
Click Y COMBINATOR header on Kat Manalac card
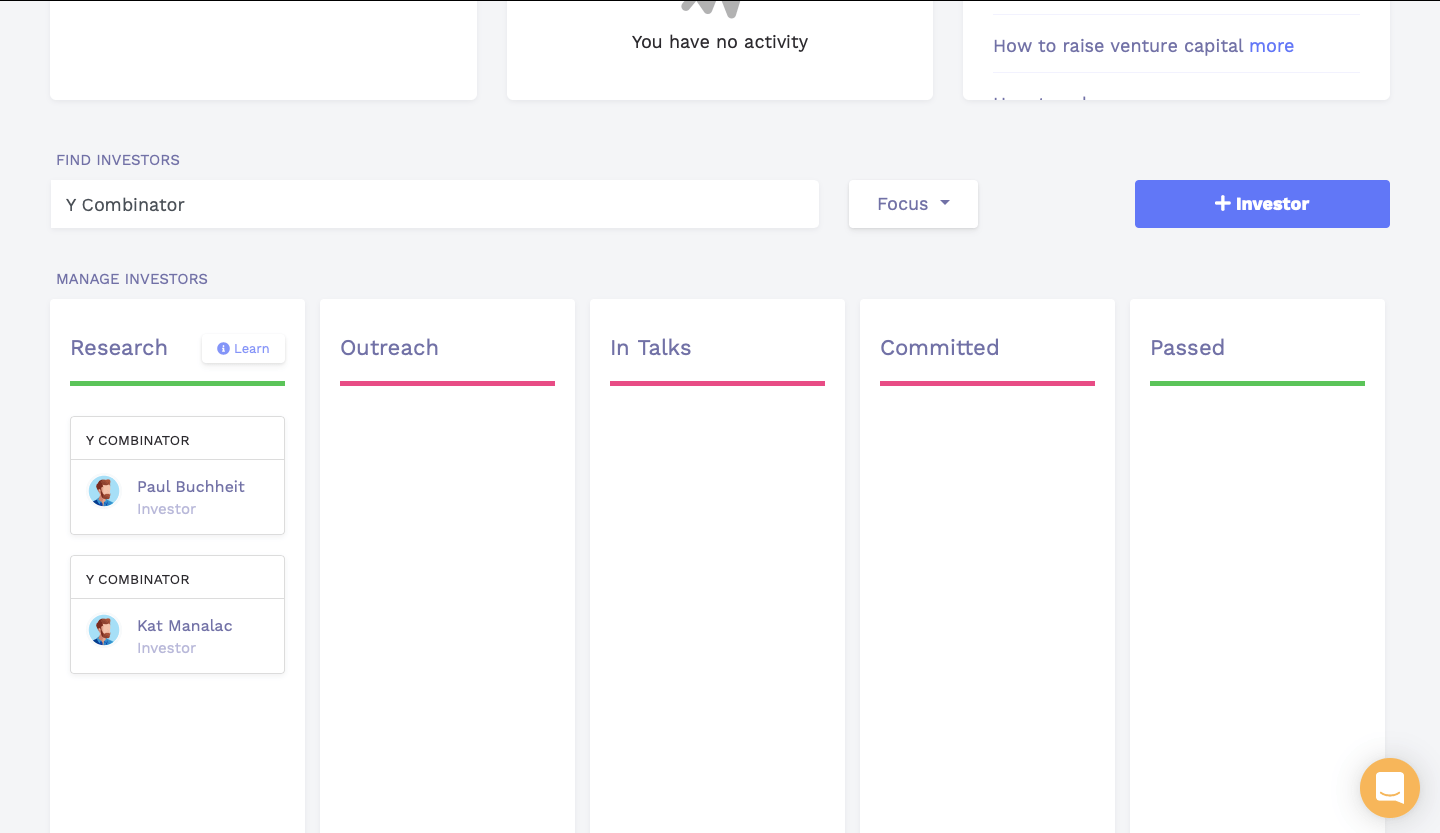pos(138,579)
